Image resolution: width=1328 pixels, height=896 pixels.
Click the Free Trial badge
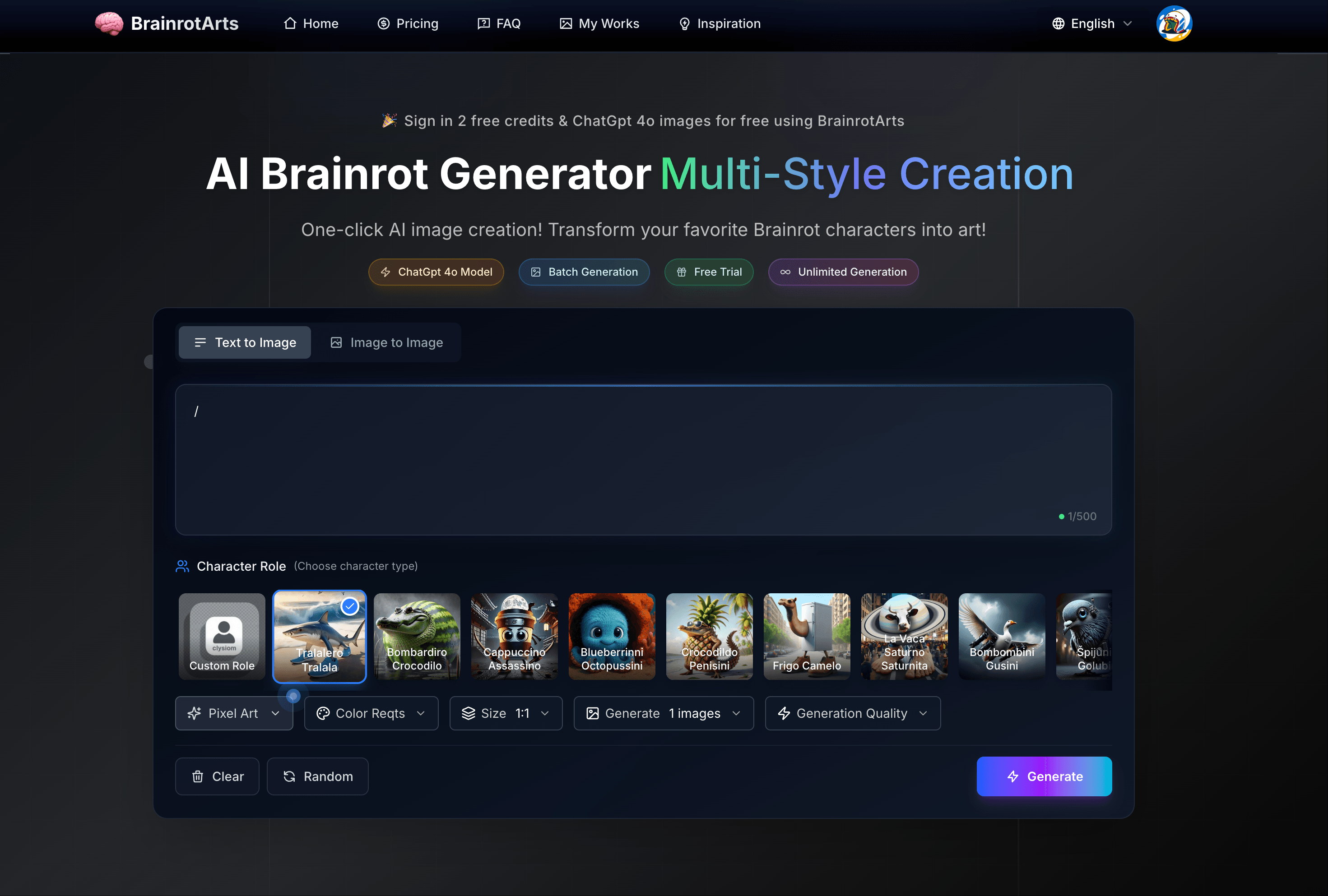tap(709, 272)
